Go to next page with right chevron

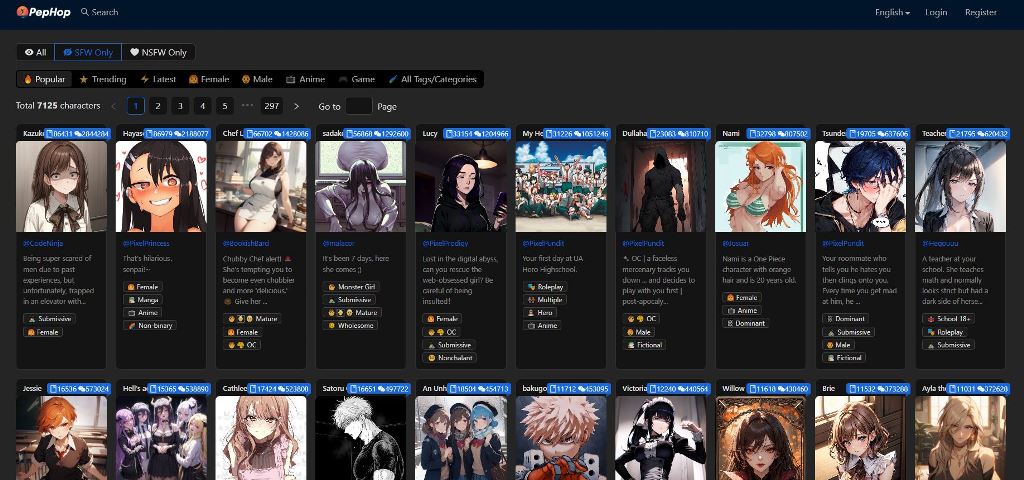click(296, 106)
